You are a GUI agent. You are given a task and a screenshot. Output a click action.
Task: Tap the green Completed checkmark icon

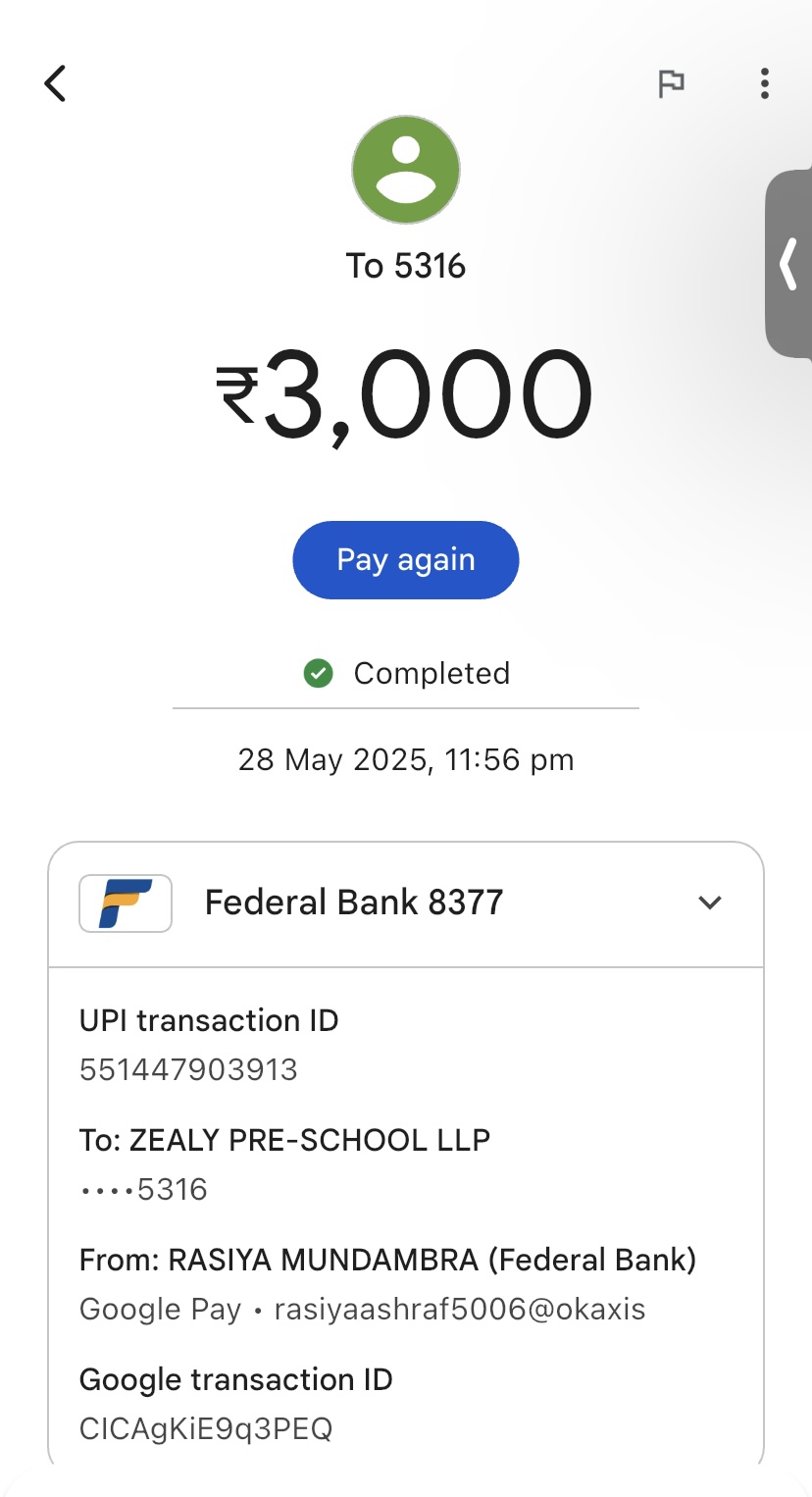coord(319,674)
